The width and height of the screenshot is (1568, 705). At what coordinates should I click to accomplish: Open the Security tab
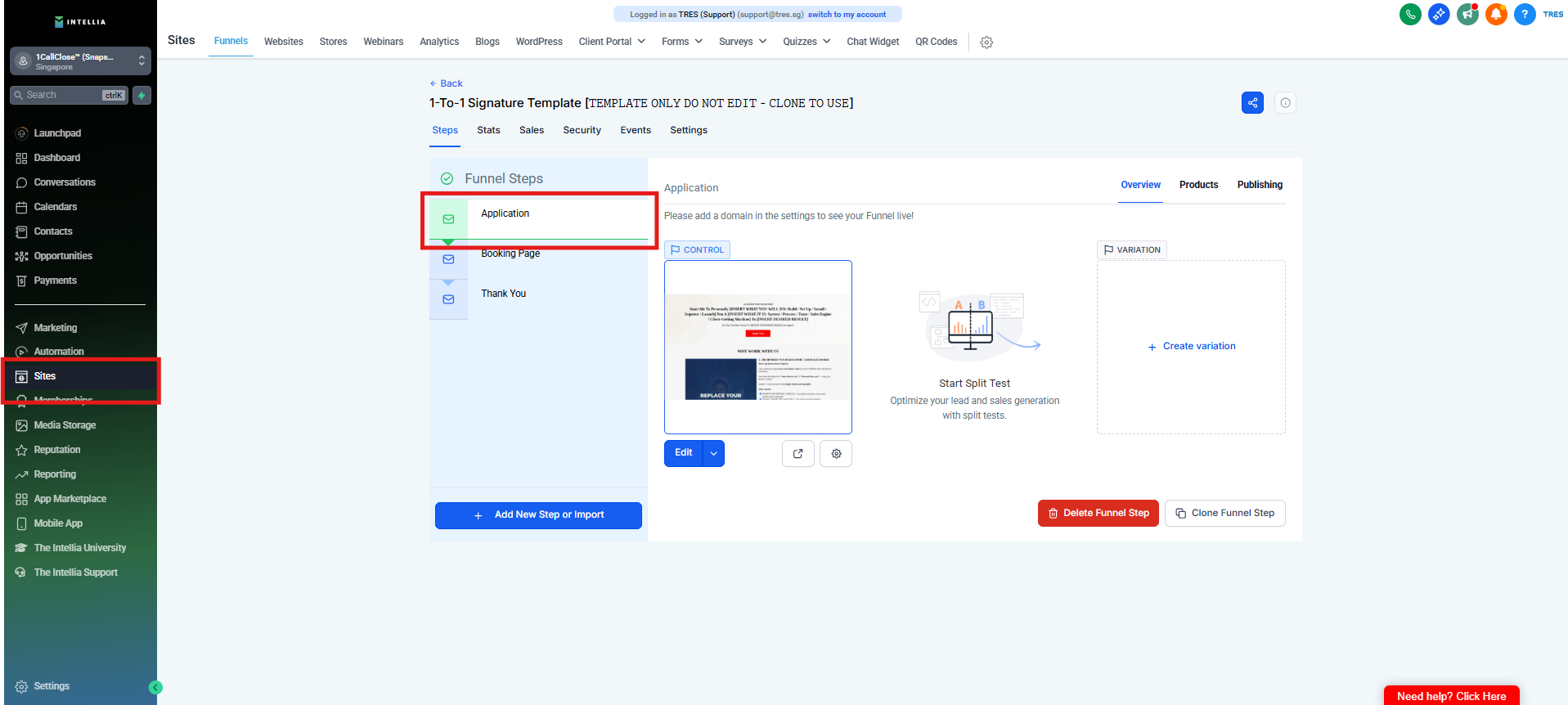click(x=582, y=130)
